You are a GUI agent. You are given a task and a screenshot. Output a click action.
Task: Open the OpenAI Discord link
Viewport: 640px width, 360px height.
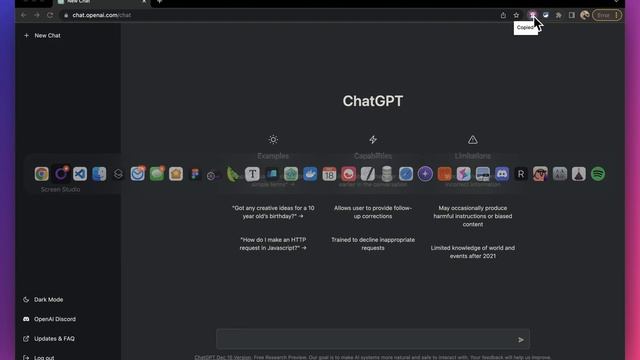click(49, 319)
